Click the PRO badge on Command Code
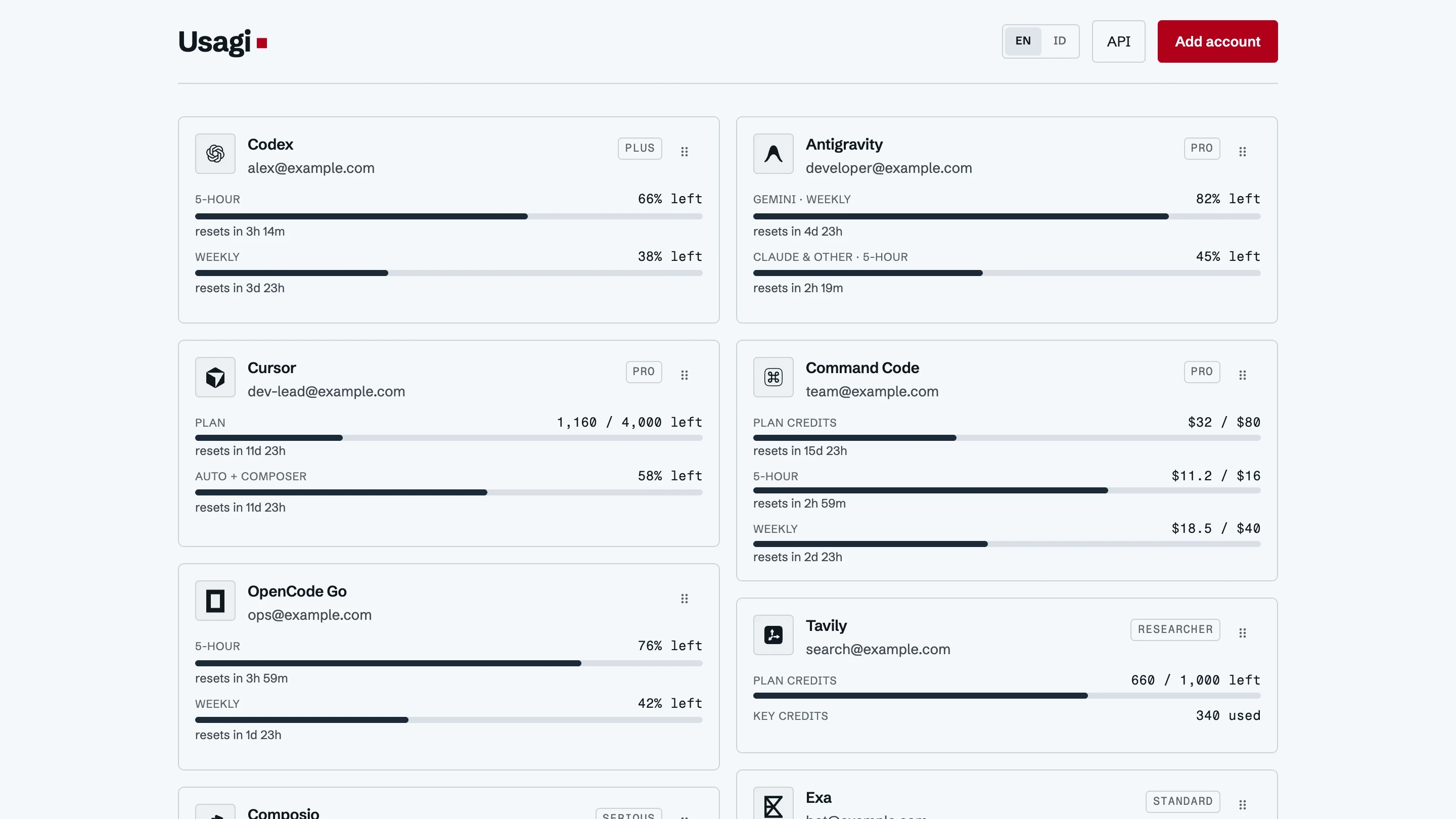1456x819 pixels. click(1201, 372)
